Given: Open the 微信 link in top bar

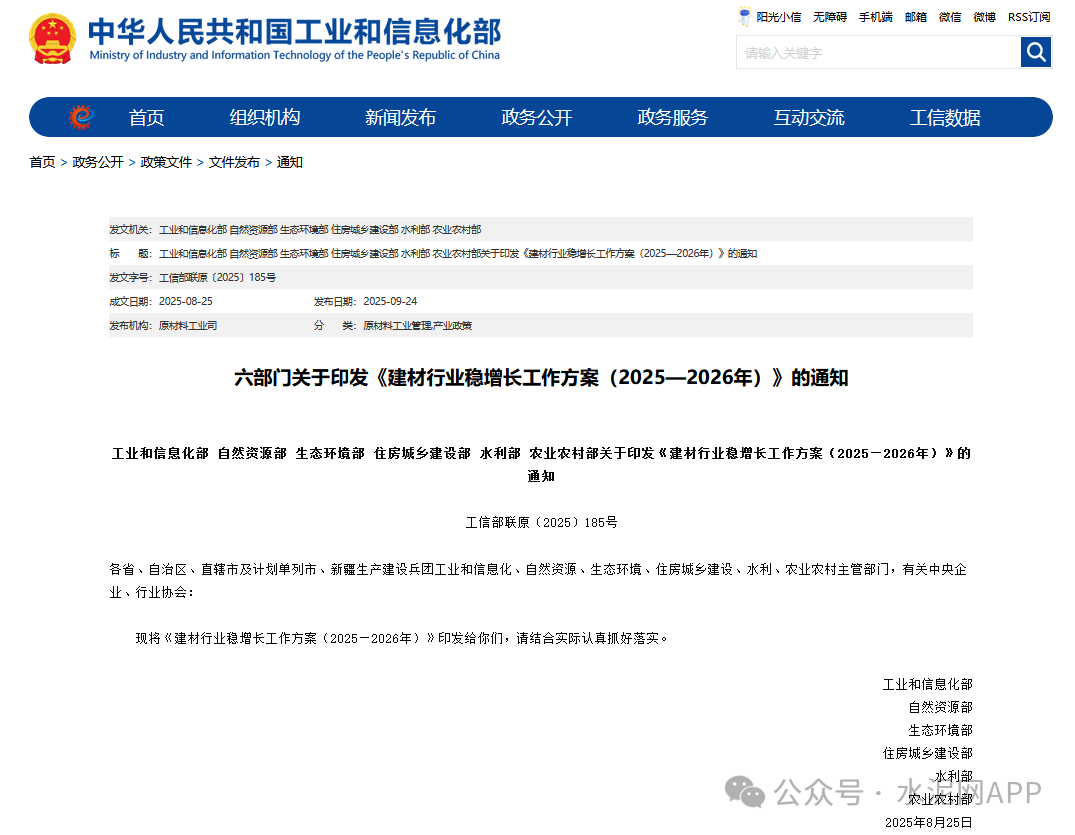Looking at the screenshot, I should click(x=949, y=17).
